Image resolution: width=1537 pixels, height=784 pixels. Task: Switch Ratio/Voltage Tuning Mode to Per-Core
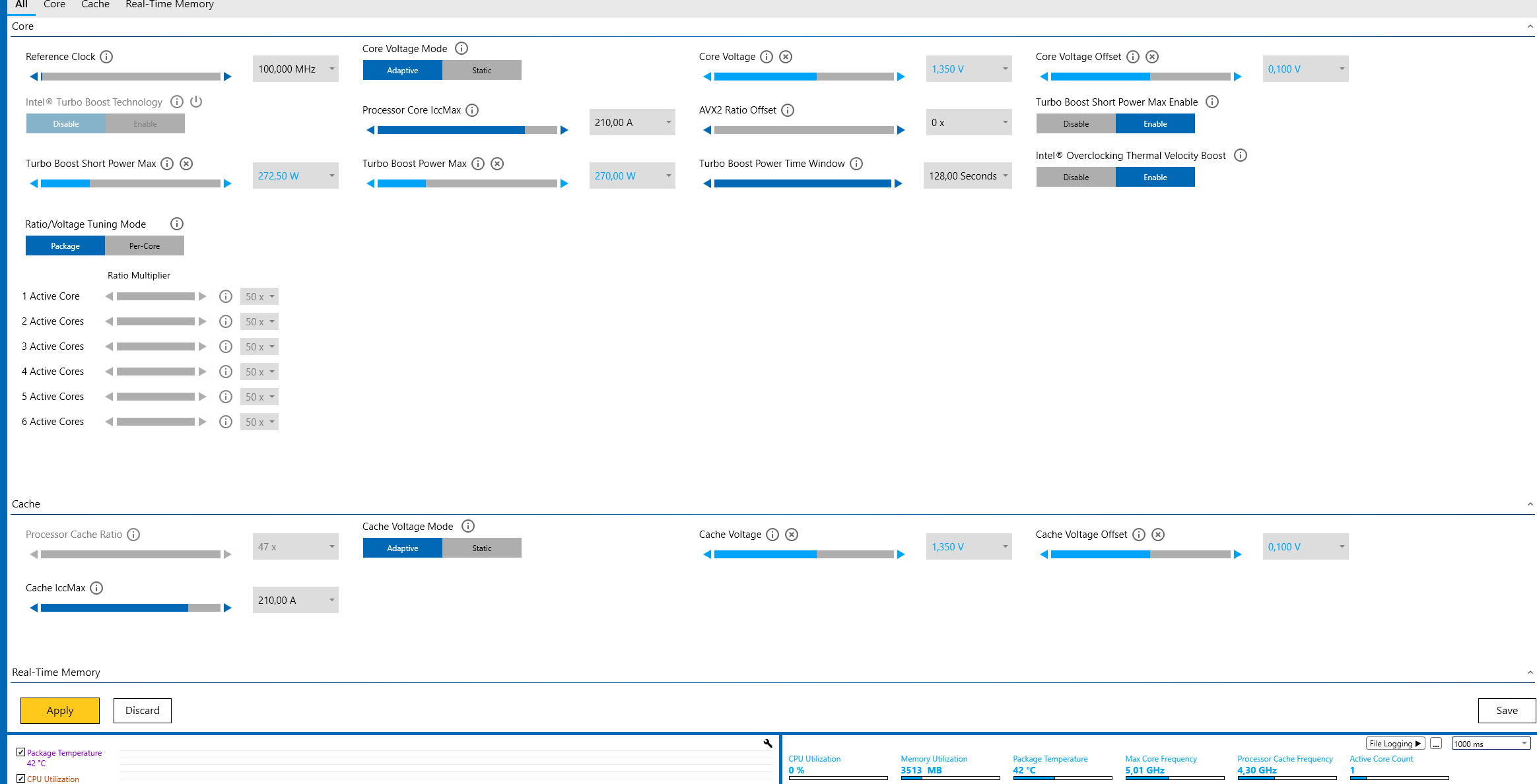click(144, 245)
